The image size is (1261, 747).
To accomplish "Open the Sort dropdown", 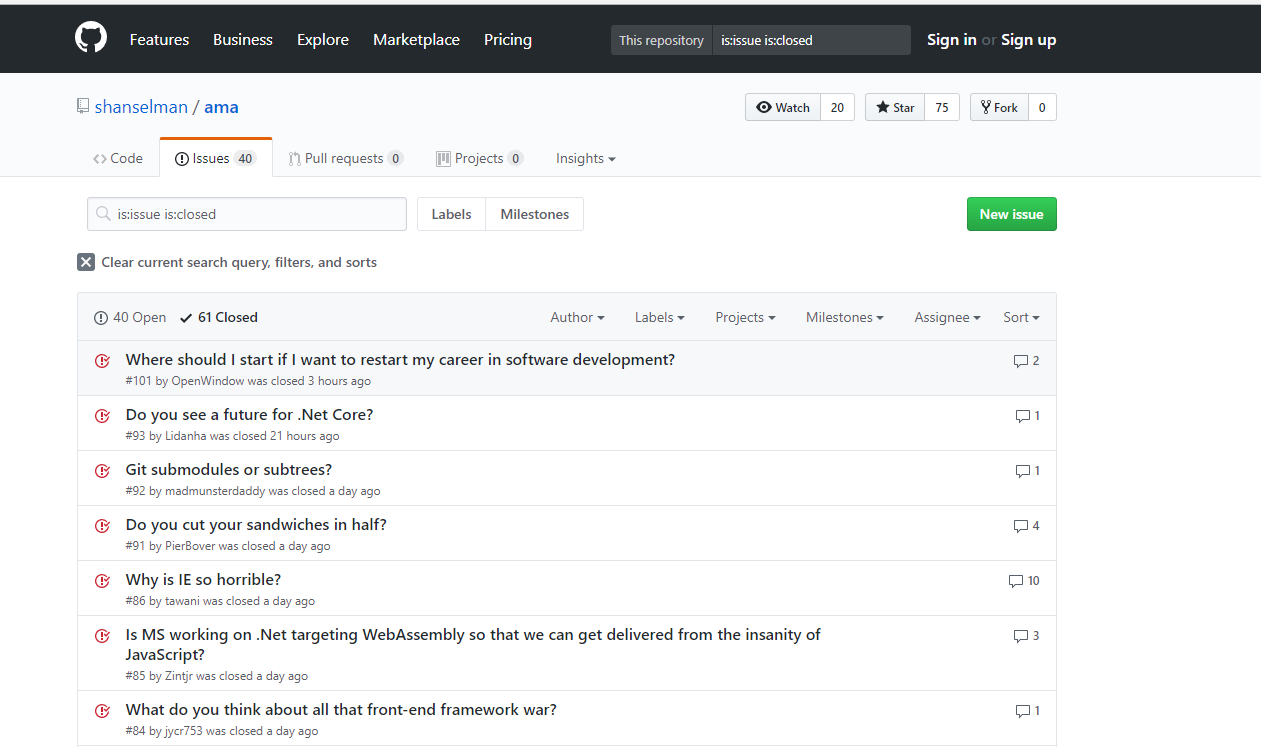I will pos(1021,317).
